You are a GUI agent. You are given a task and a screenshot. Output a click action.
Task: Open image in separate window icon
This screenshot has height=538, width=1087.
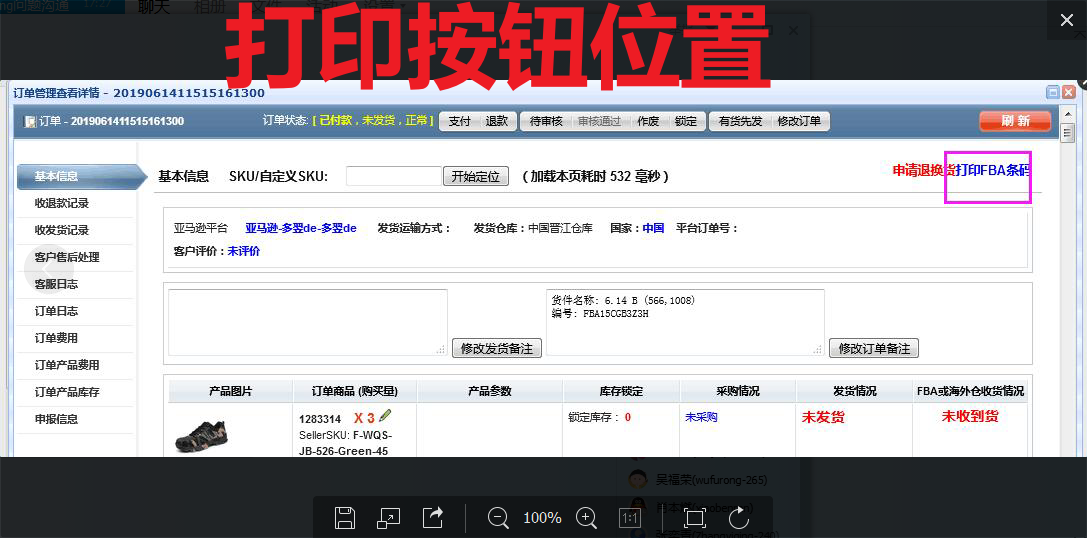coord(388,517)
